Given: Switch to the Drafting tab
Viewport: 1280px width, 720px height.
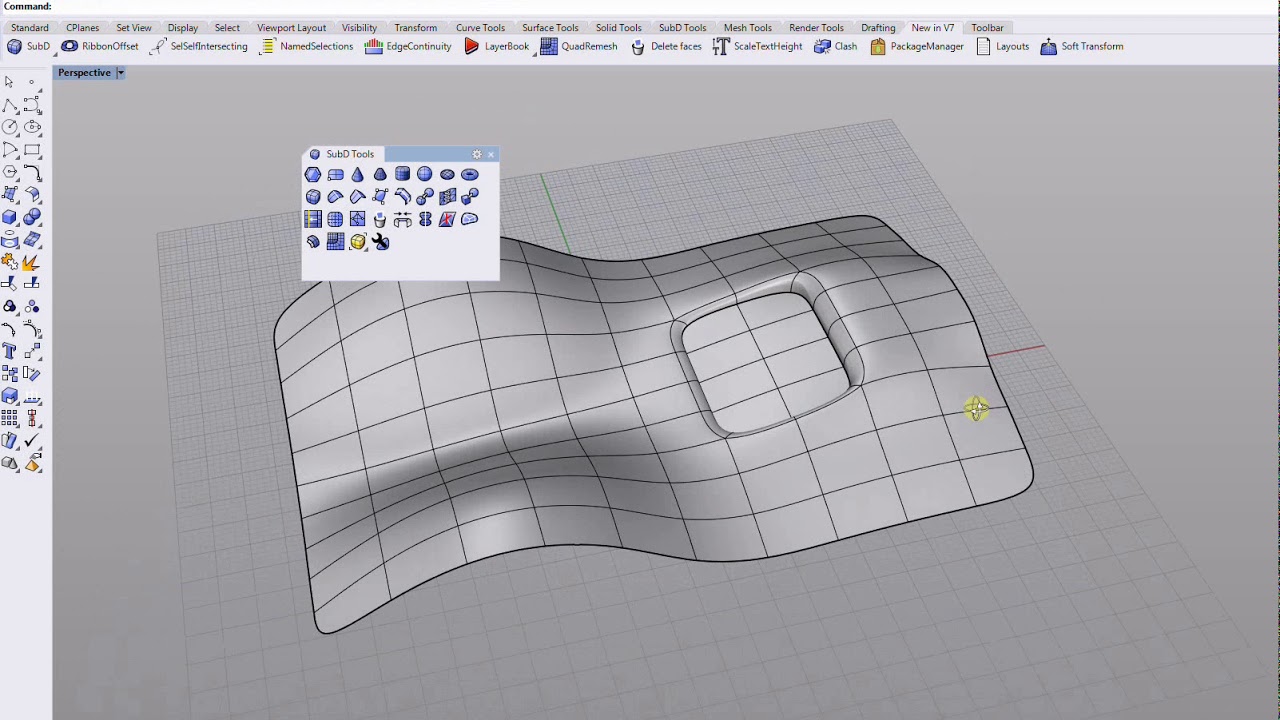Looking at the screenshot, I should click(x=879, y=28).
